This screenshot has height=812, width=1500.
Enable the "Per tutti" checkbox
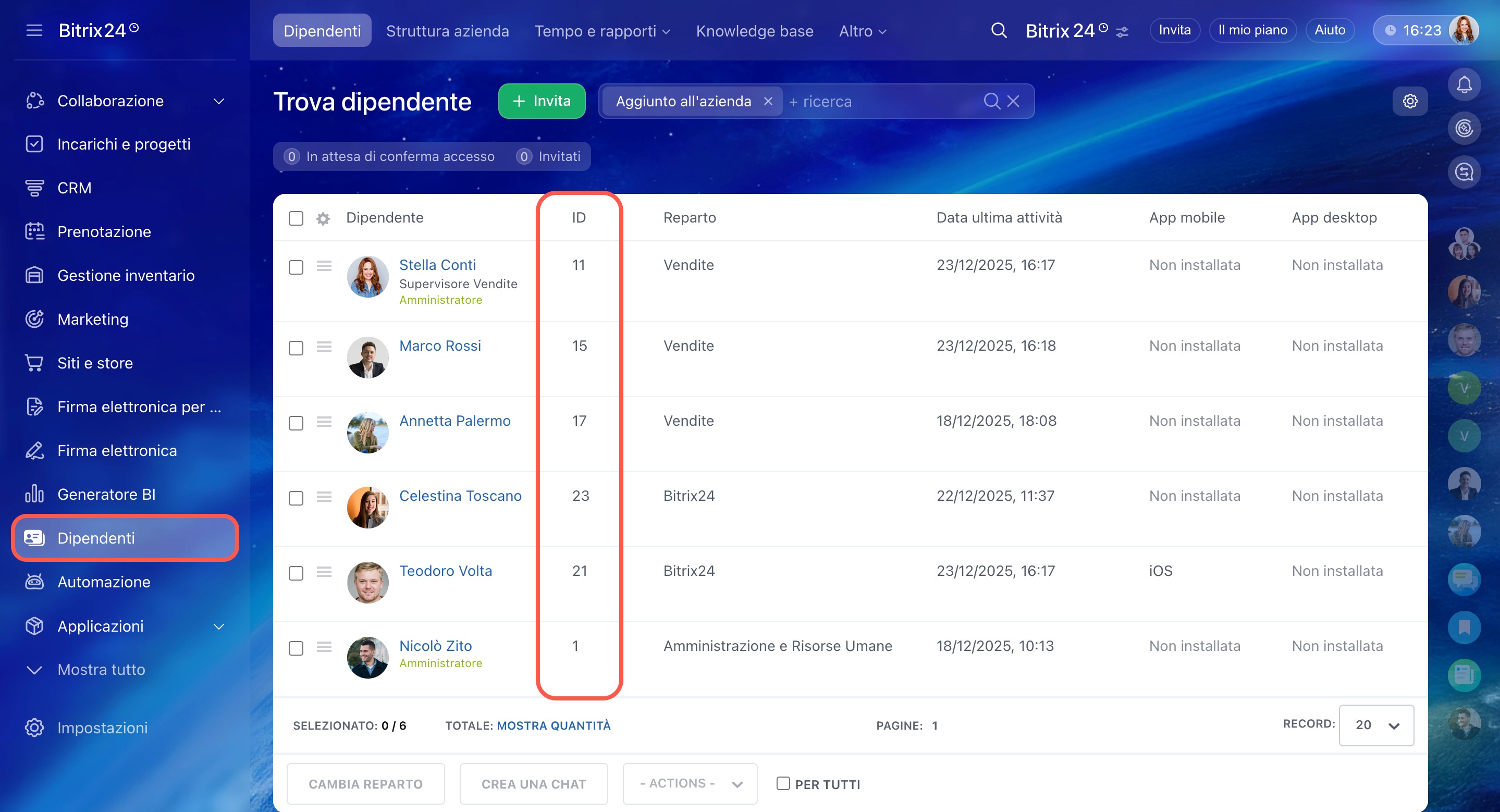(783, 783)
